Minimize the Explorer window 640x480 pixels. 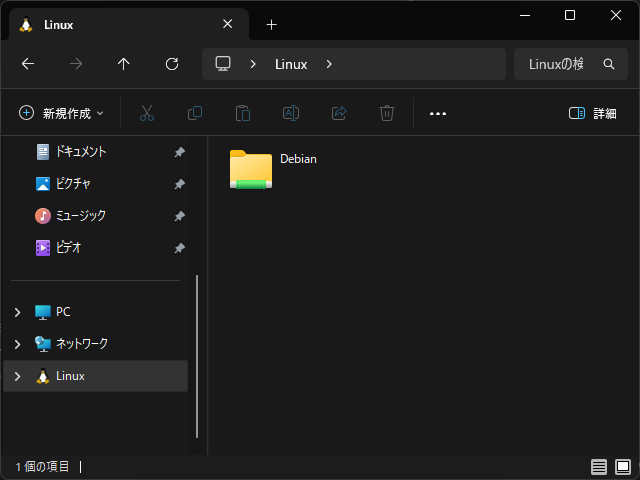pyautogui.click(x=525, y=16)
